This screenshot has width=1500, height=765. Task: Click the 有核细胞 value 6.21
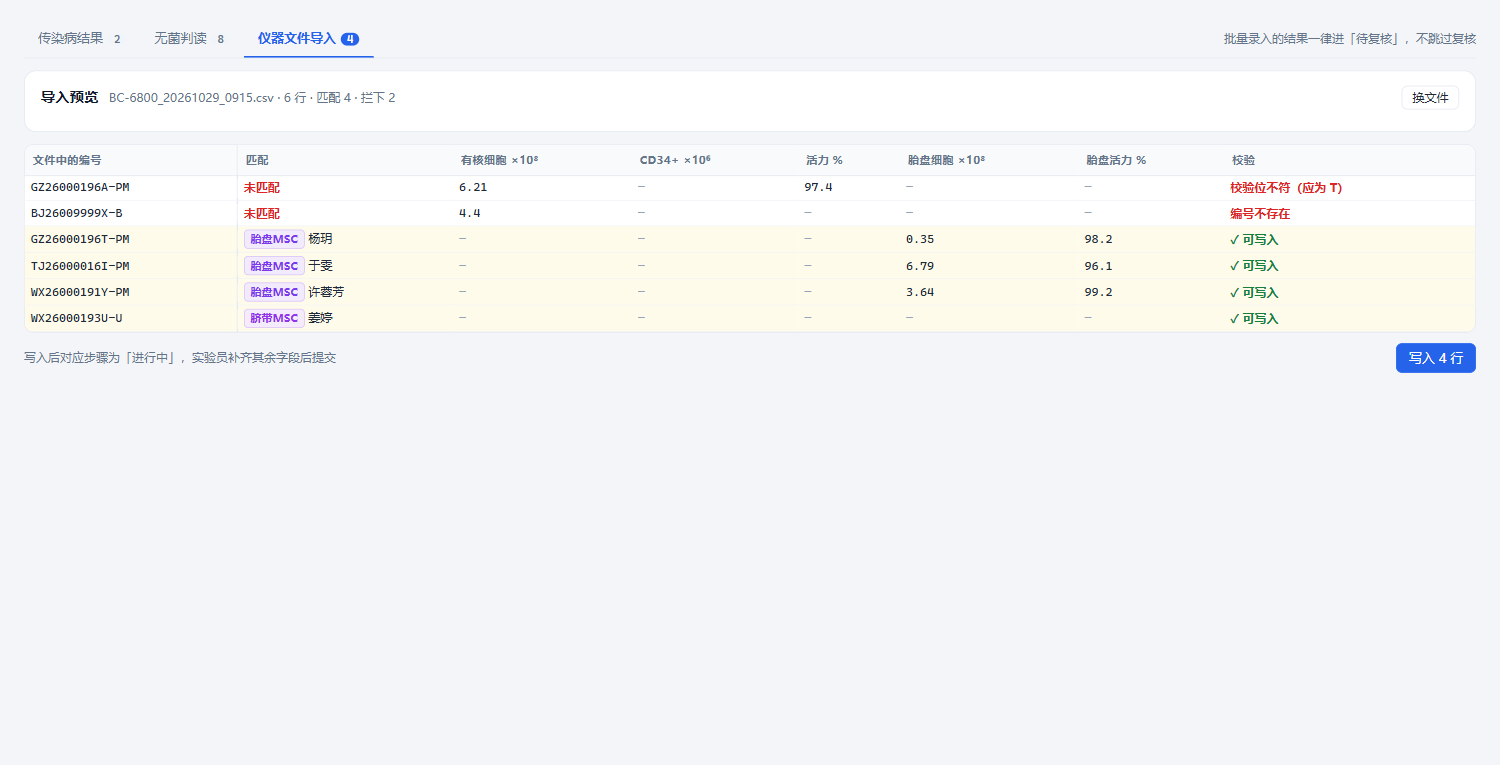(x=473, y=187)
